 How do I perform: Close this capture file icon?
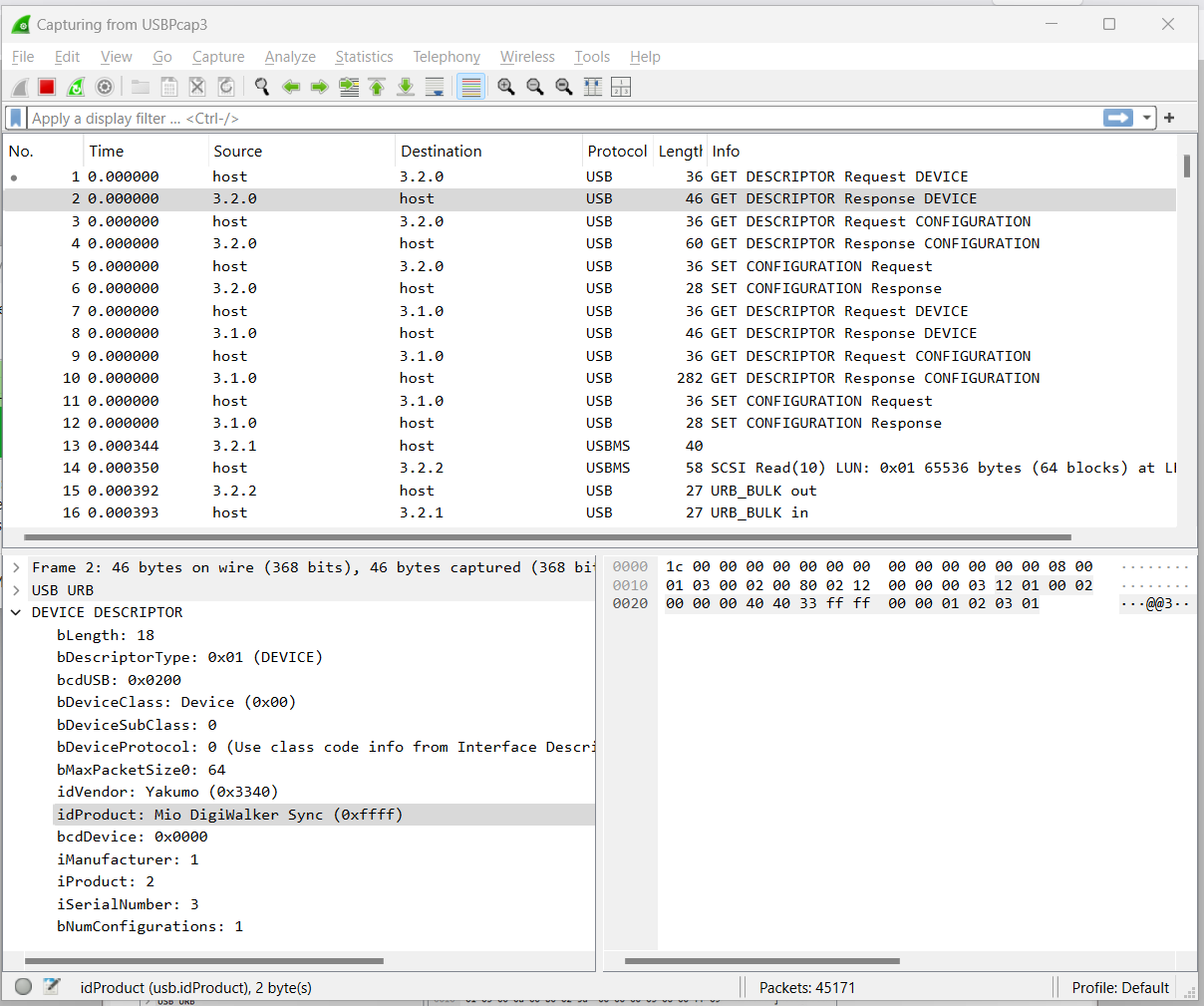[197, 87]
